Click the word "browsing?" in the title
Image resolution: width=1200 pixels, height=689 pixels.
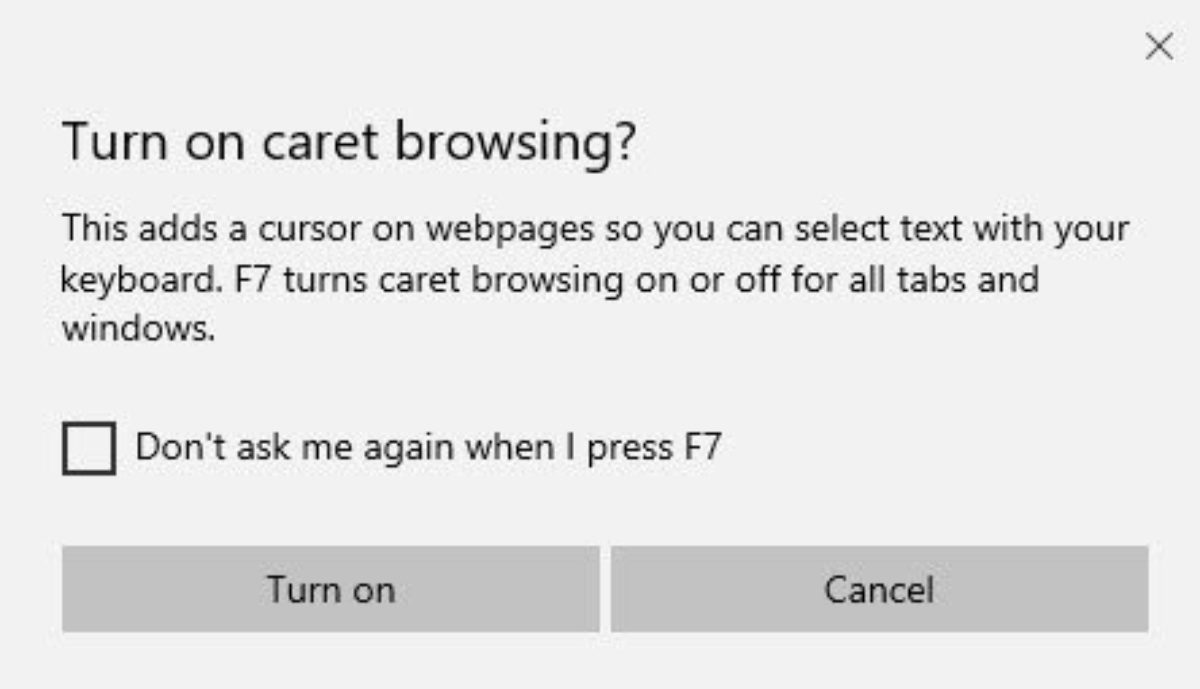pos(516,143)
